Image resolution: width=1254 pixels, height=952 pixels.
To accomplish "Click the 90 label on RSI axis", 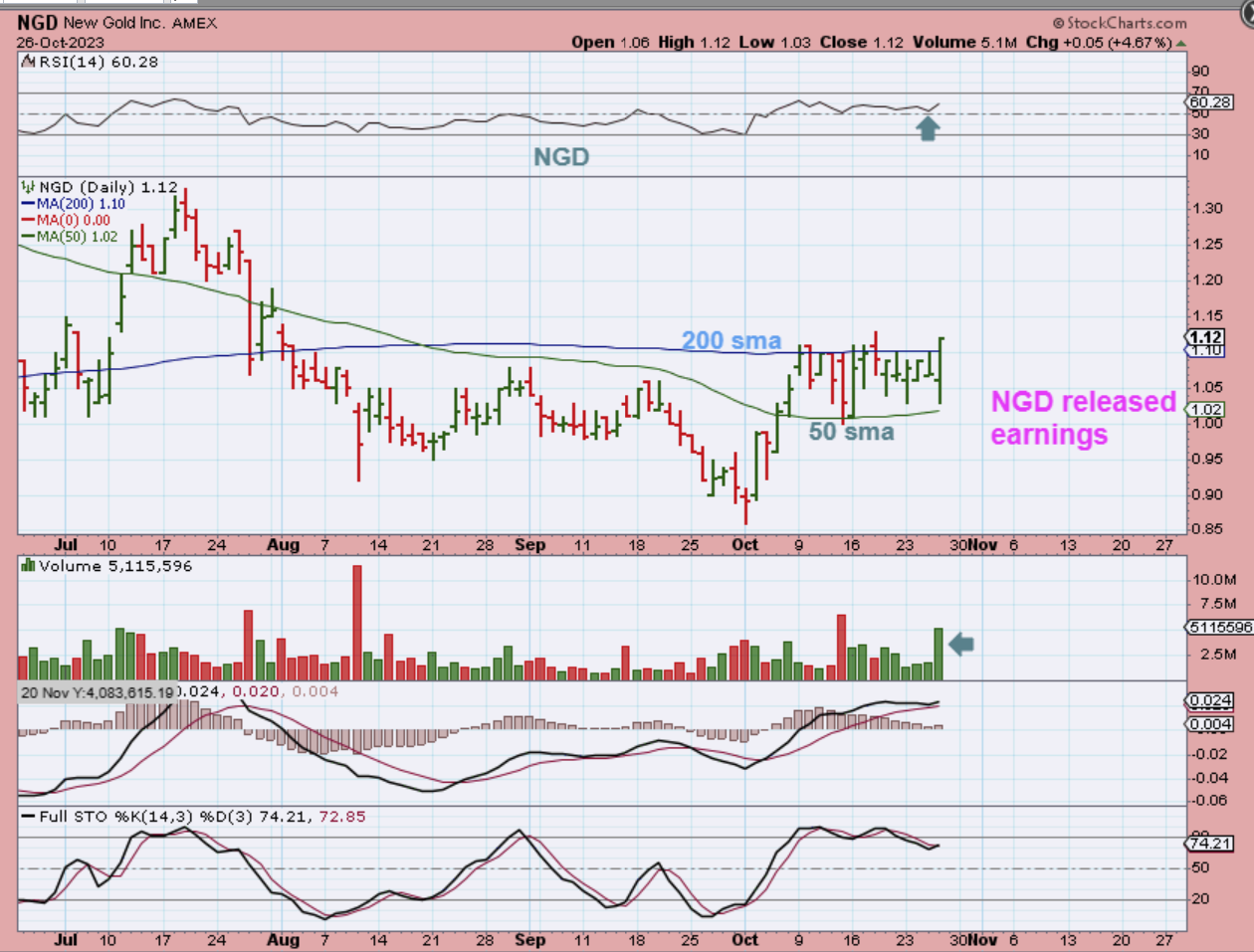I will [1201, 72].
